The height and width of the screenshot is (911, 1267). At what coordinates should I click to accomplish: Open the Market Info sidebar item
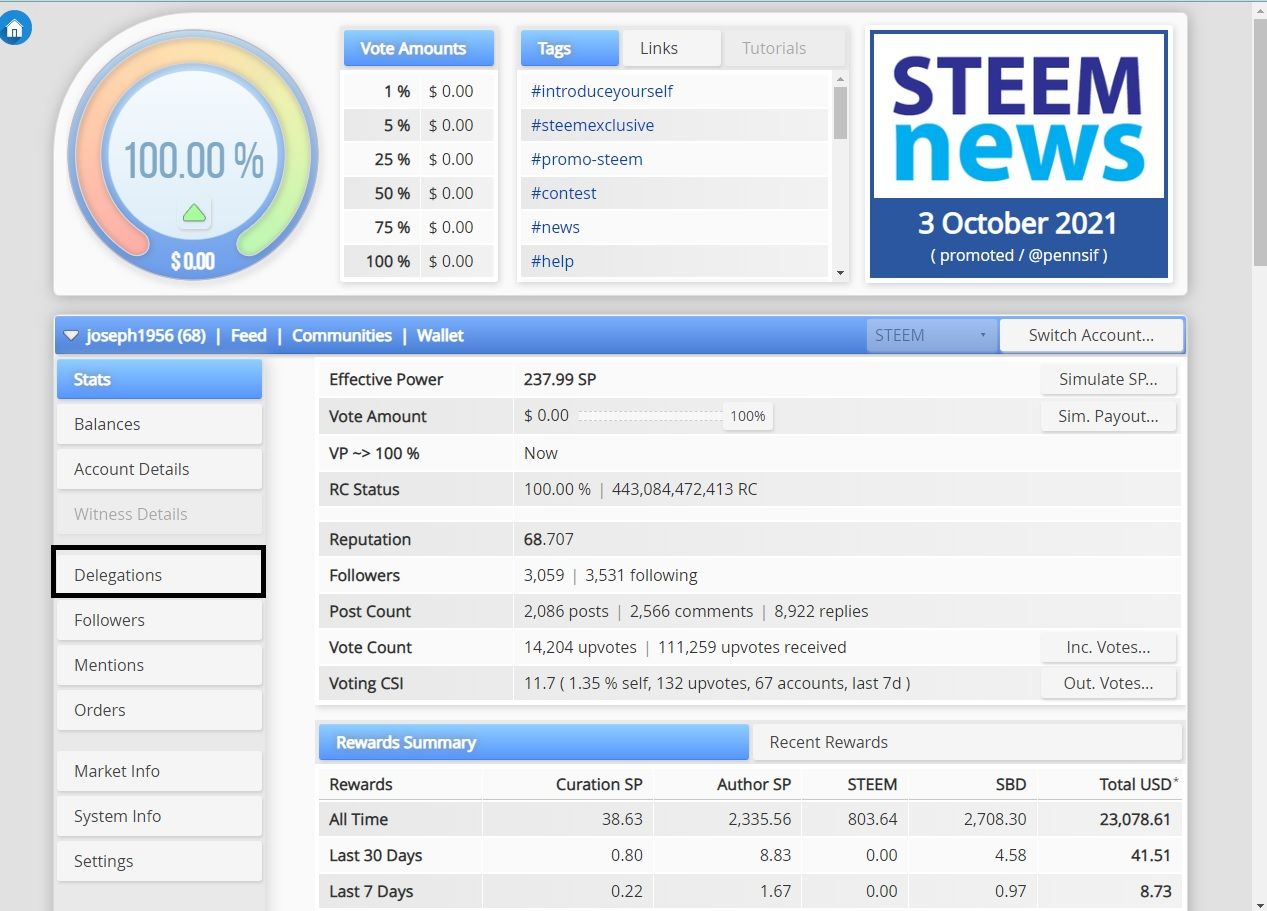(159, 771)
